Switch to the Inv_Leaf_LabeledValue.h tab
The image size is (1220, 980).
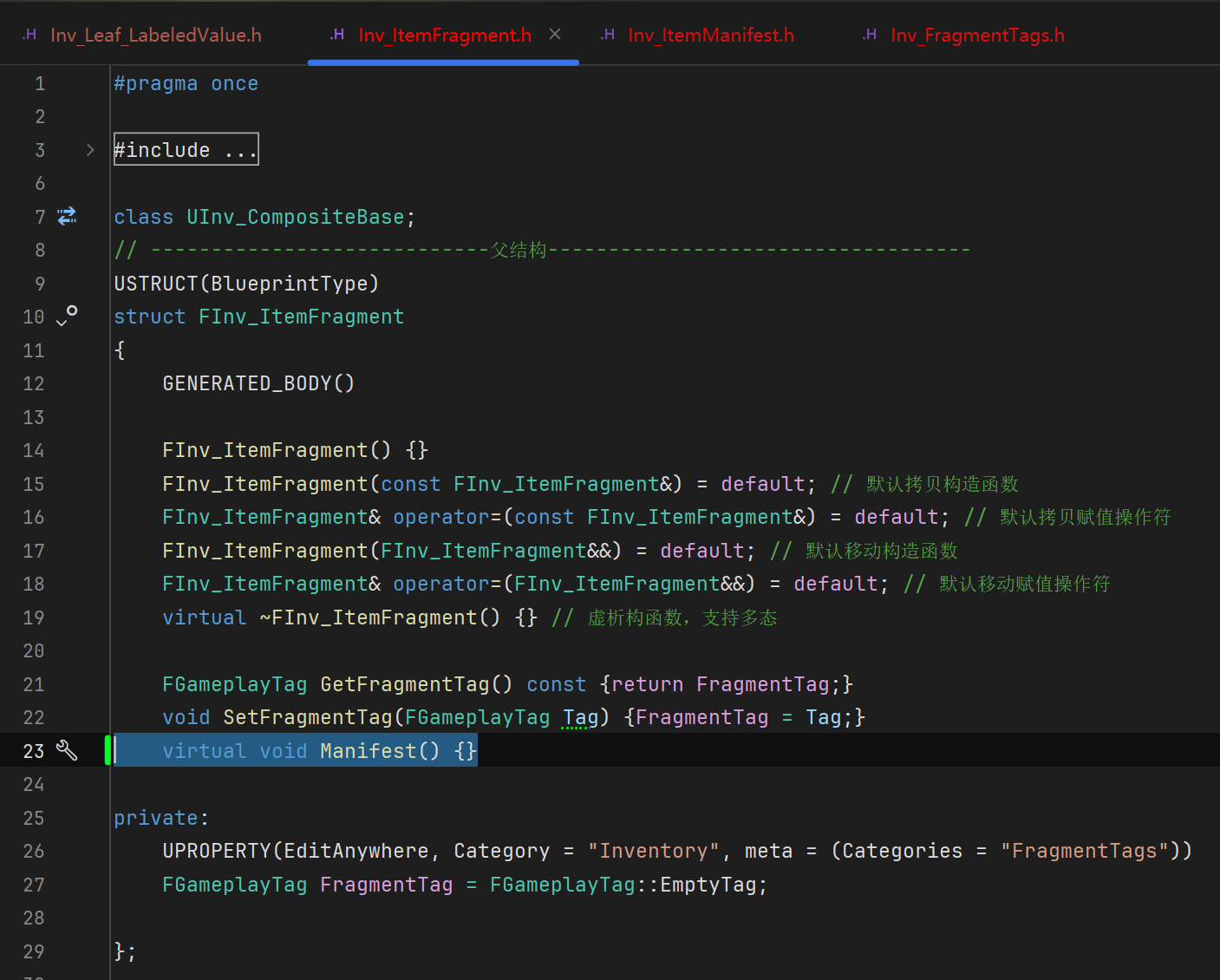point(155,36)
